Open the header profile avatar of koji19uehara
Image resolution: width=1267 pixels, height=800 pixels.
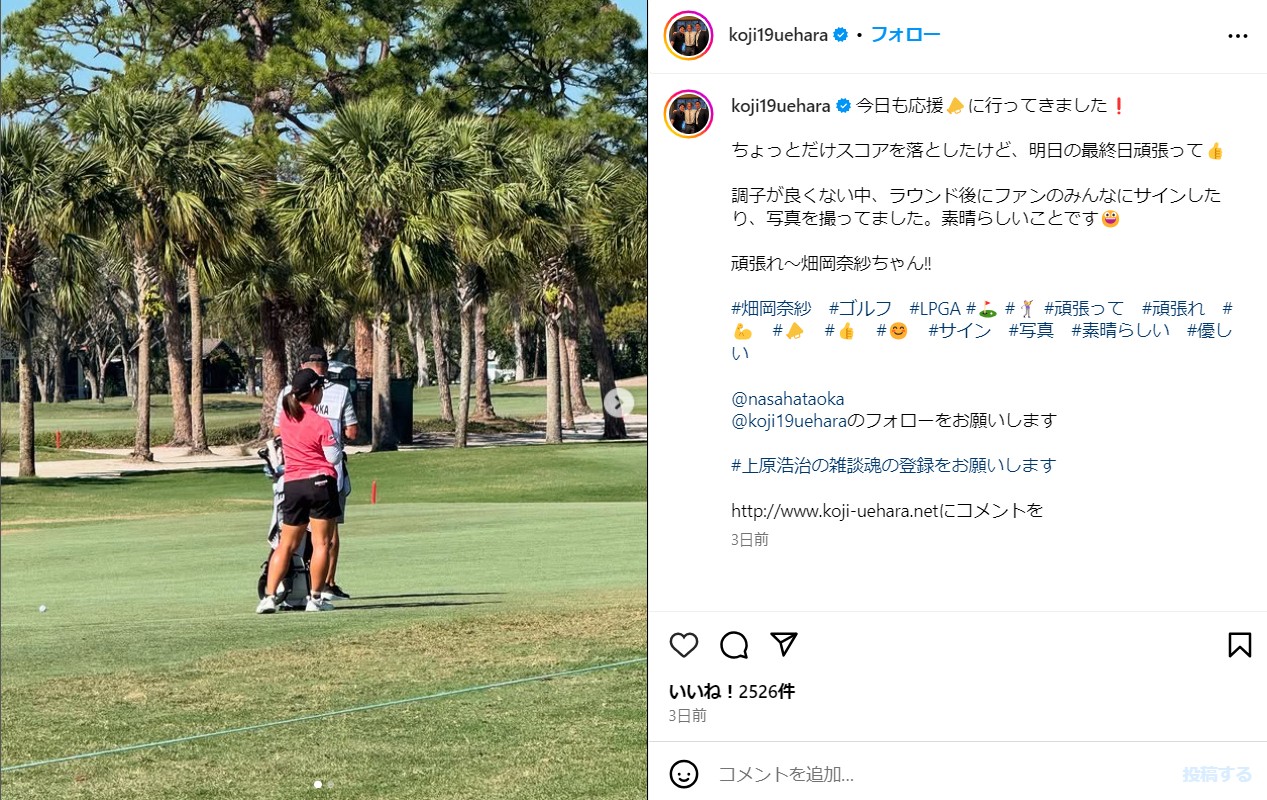689,35
